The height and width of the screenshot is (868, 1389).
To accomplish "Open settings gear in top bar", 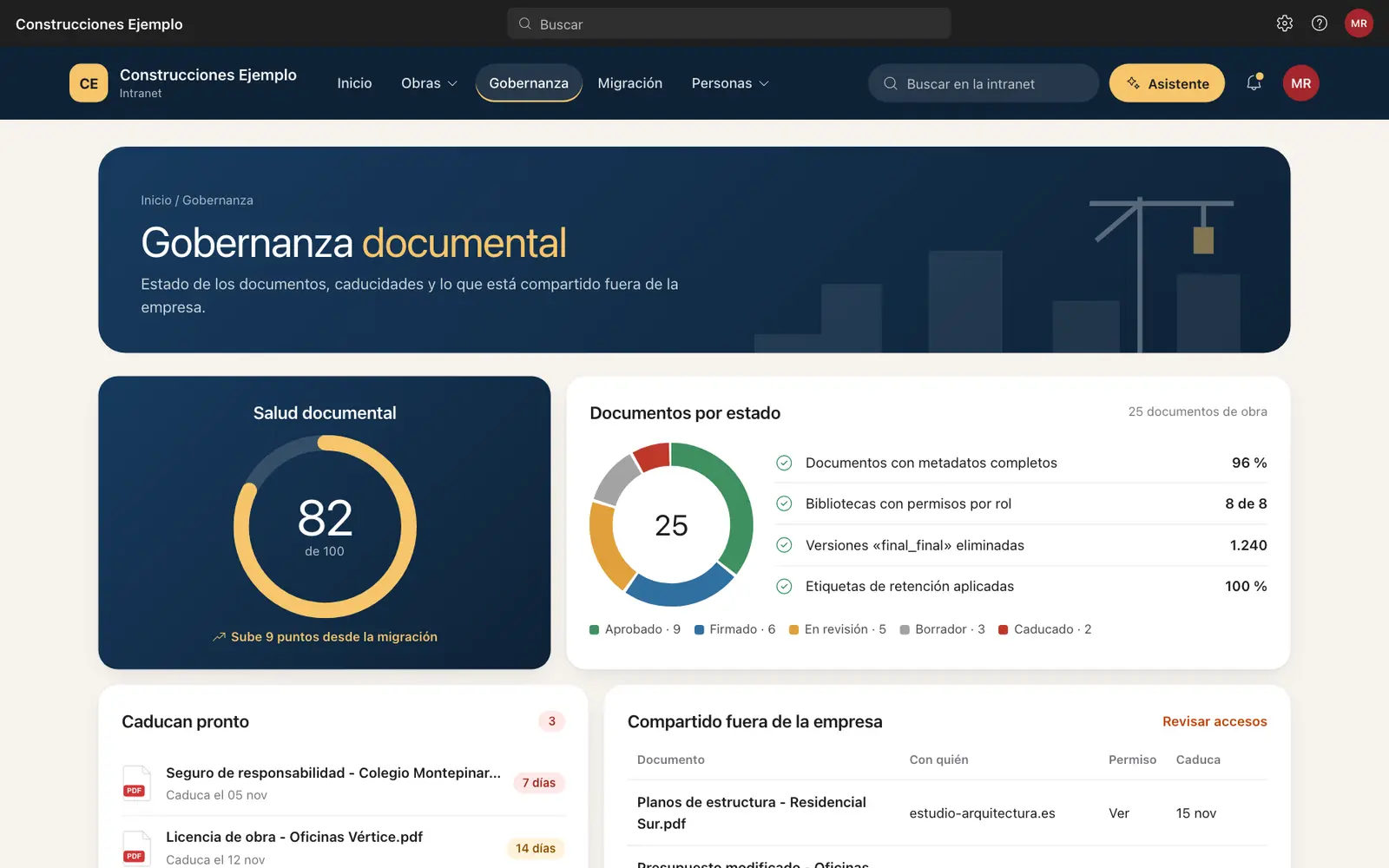I will pos(1285,23).
